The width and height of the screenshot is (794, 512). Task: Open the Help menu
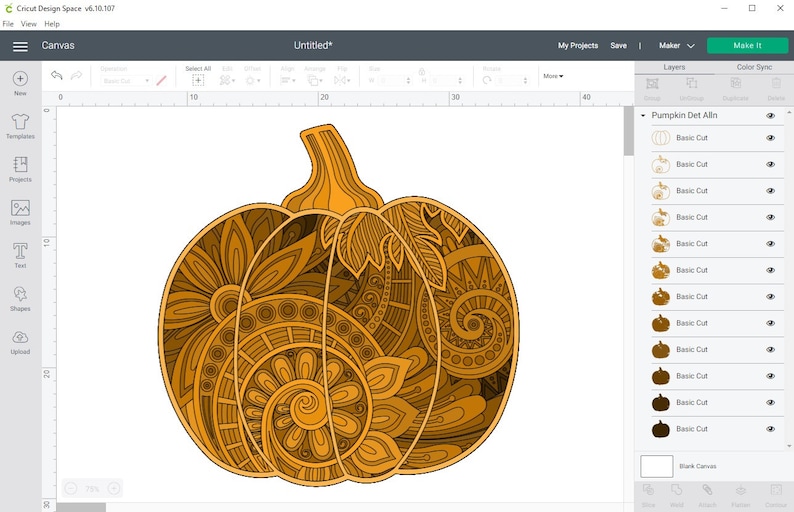click(52, 24)
